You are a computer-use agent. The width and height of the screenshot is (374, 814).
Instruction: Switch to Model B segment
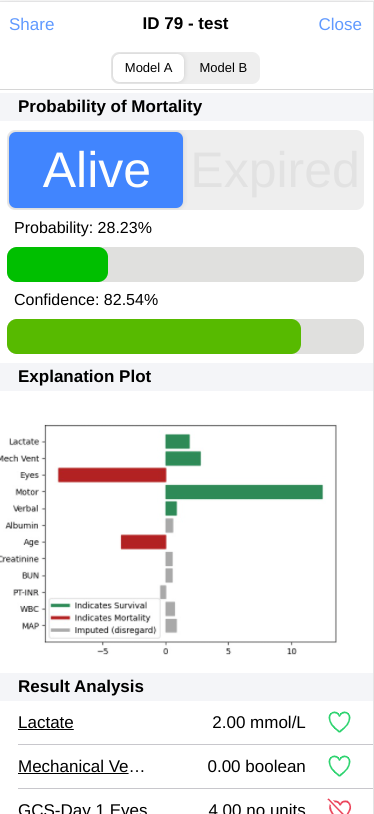coord(223,68)
